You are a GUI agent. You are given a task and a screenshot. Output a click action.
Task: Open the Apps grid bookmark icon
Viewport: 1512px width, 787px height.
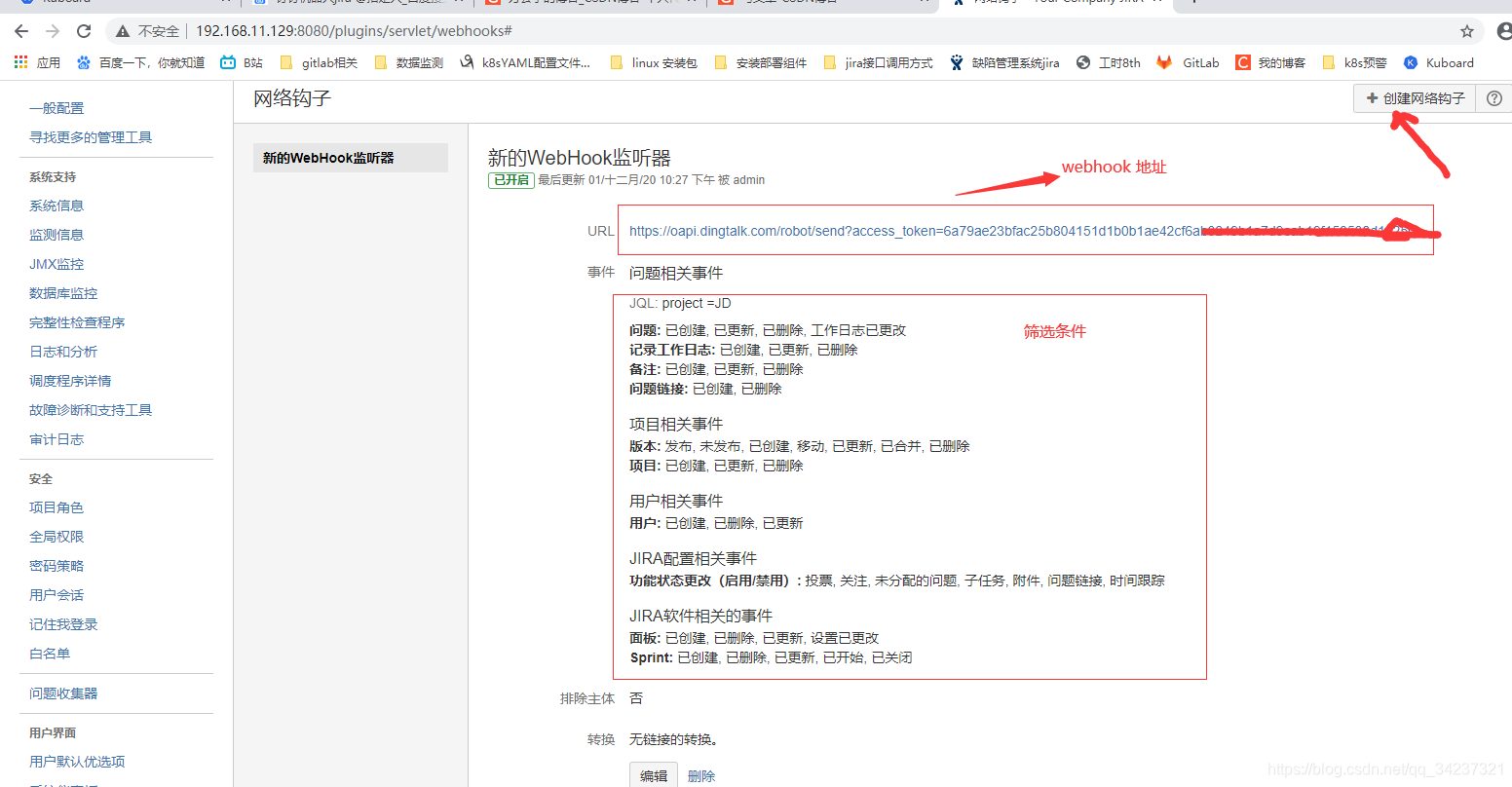(20, 62)
